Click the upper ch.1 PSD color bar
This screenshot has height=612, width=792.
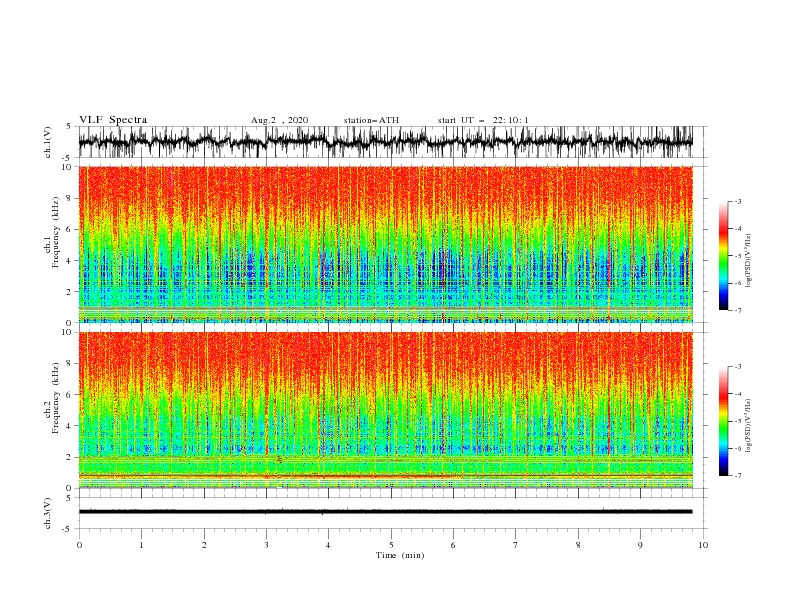tap(724, 256)
